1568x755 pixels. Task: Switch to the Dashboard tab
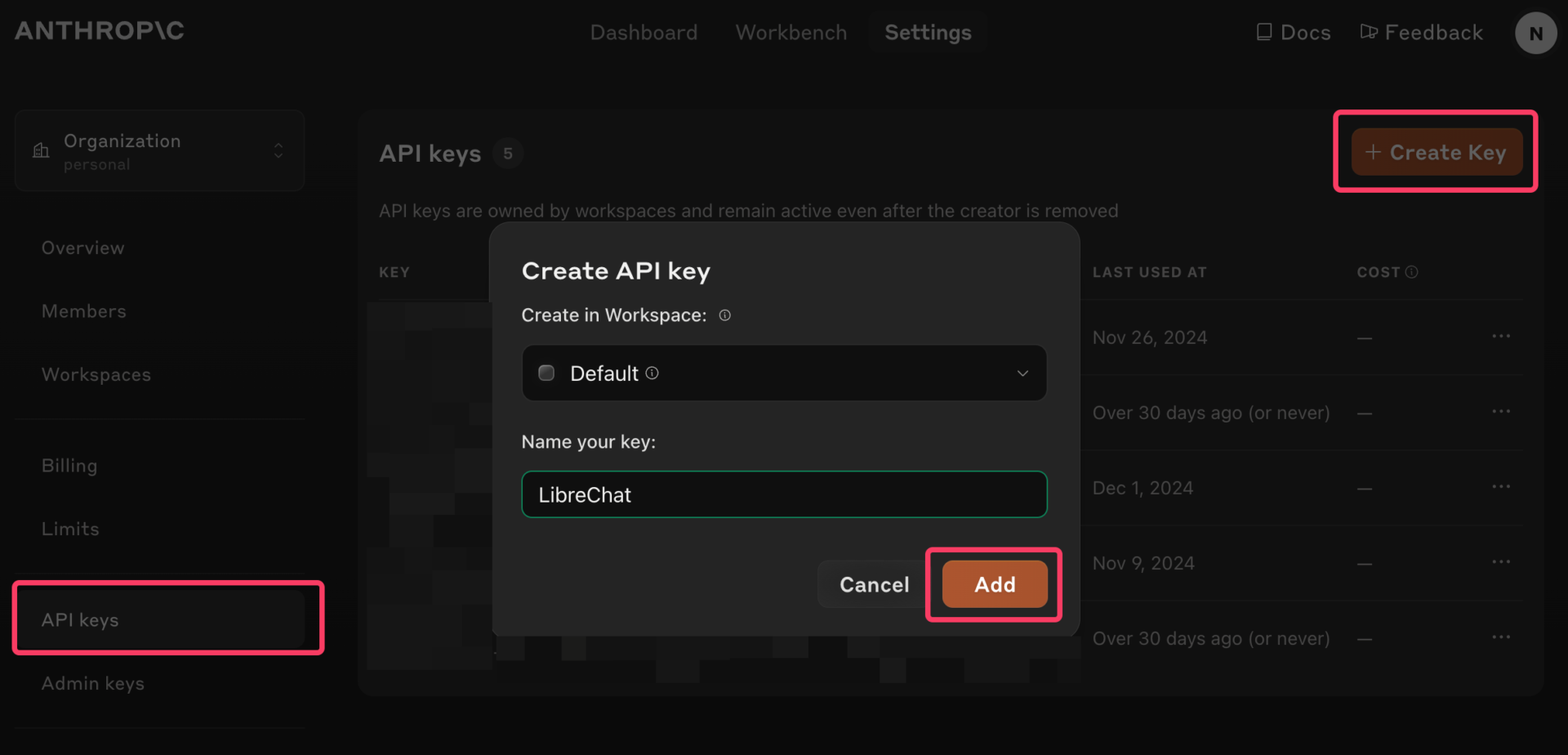(644, 33)
